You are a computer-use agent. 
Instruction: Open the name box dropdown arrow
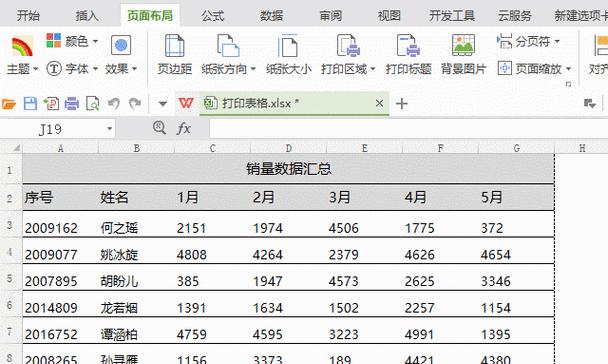[x=110, y=129]
